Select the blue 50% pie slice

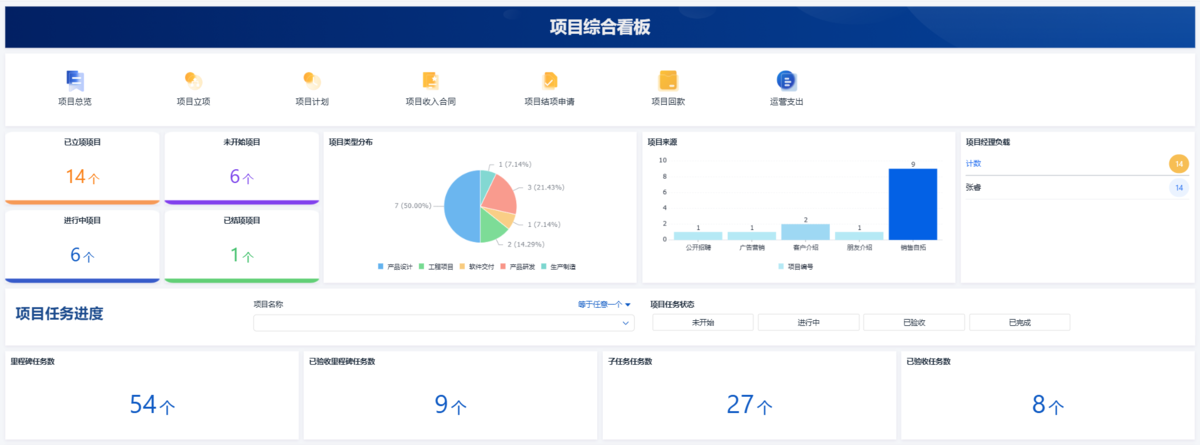point(460,206)
